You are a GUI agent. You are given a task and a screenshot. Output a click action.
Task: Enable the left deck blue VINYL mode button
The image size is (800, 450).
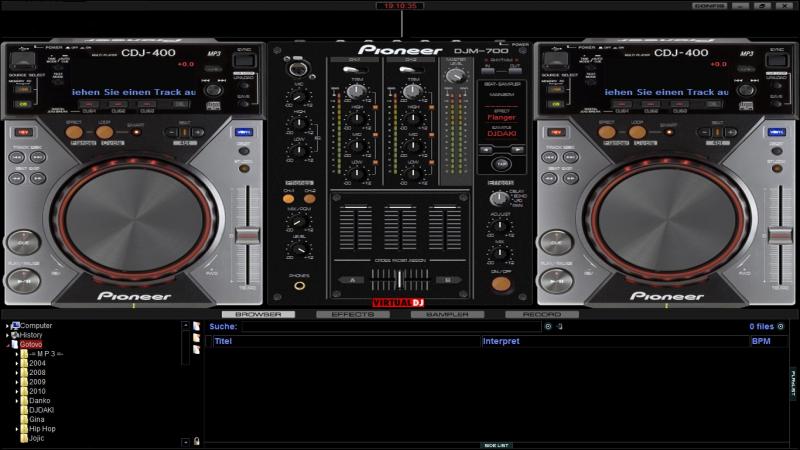(244, 132)
